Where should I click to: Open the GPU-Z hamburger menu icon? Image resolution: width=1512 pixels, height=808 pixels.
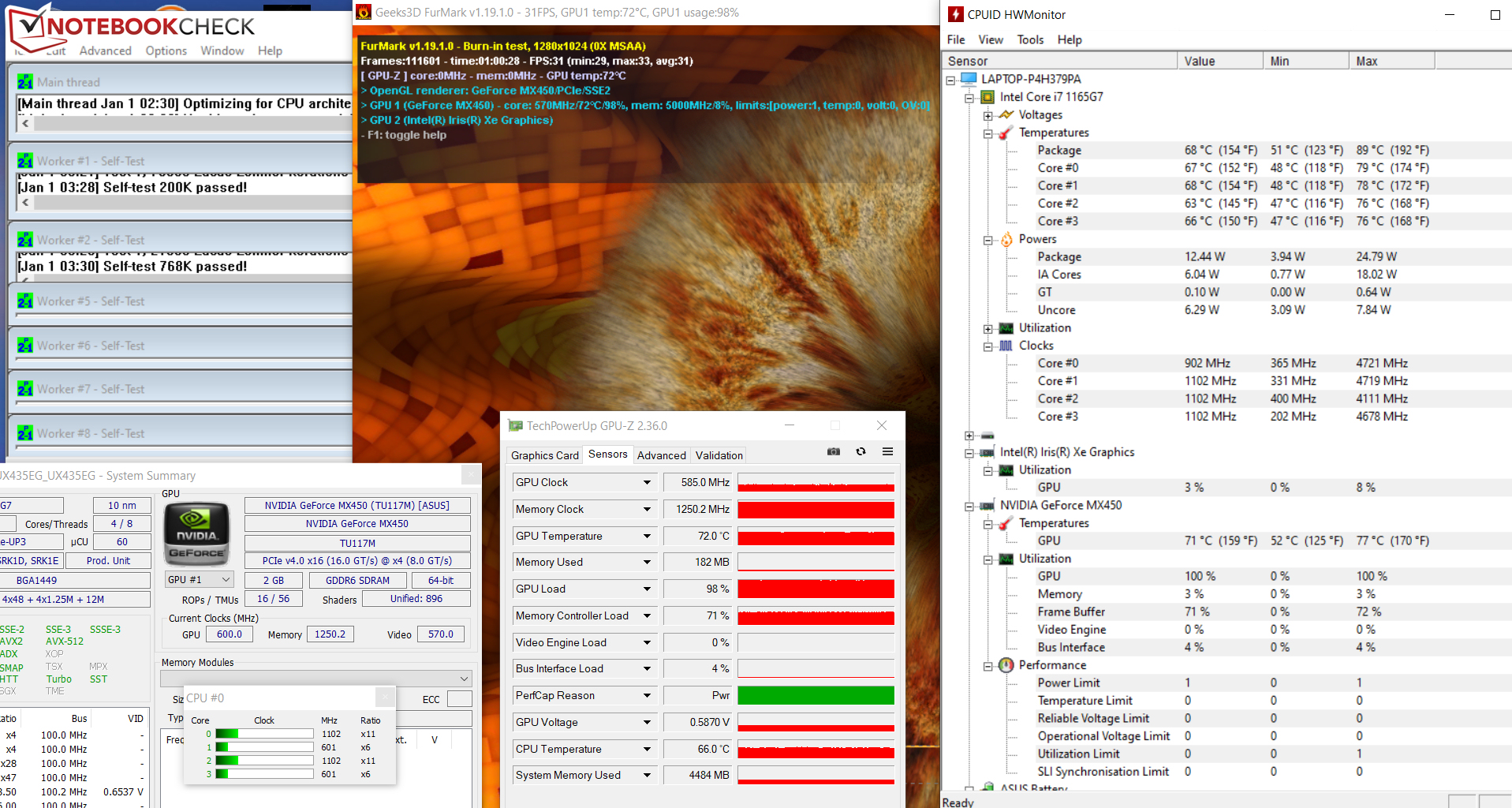(887, 451)
